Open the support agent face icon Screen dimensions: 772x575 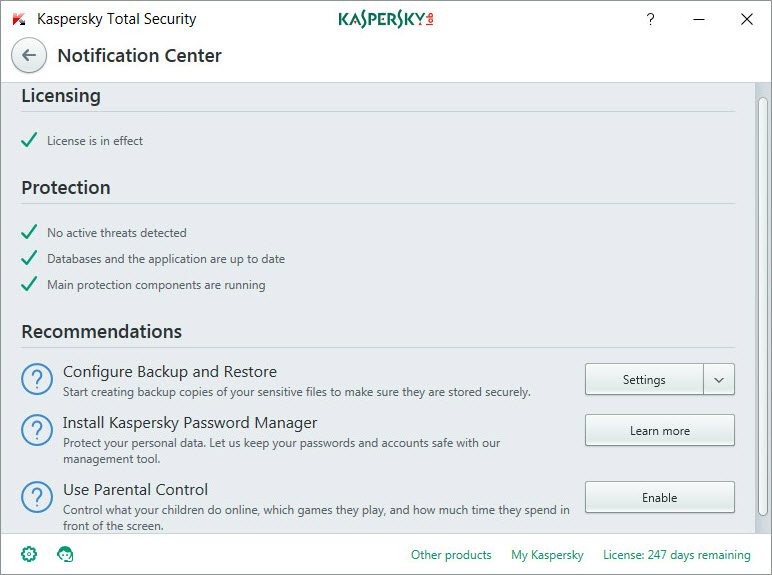coord(65,554)
